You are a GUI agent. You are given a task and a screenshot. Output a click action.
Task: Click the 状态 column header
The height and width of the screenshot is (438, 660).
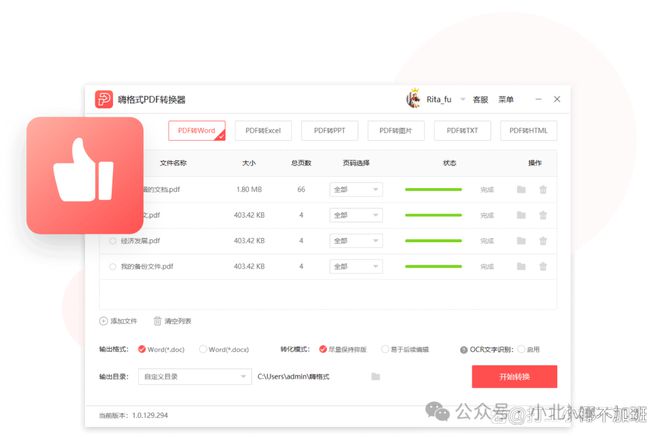[x=450, y=163]
